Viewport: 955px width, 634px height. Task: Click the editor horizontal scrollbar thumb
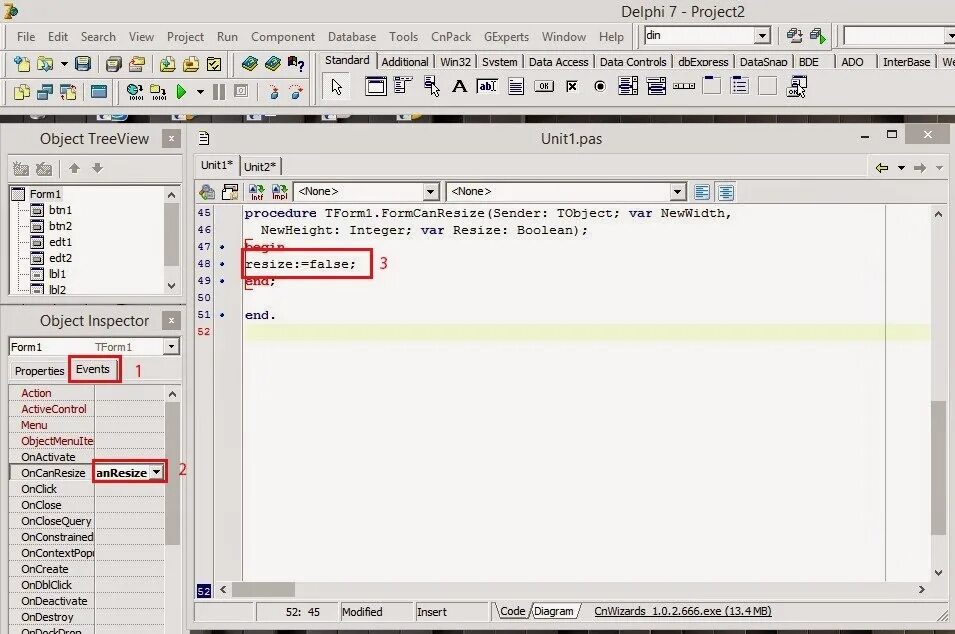point(263,590)
